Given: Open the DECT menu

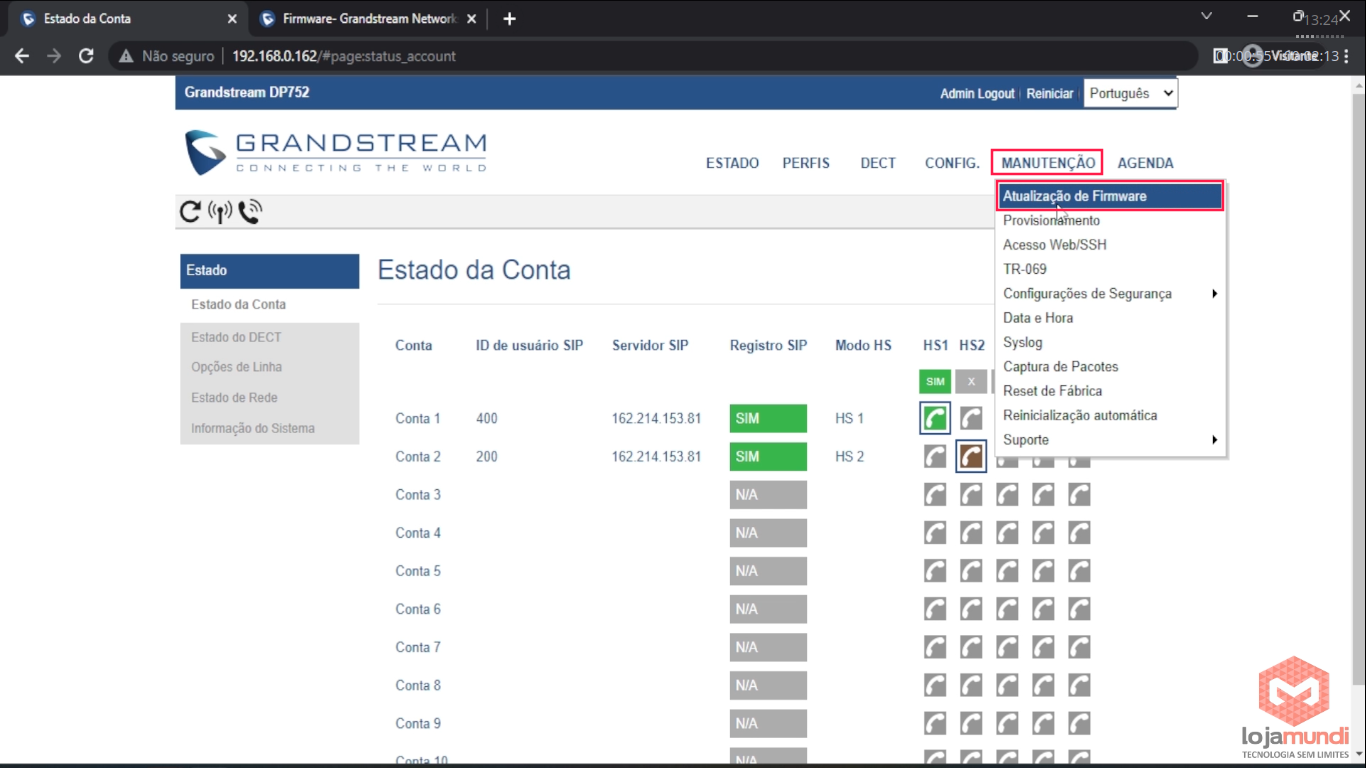Looking at the screenshot, I should coord(878,163).
